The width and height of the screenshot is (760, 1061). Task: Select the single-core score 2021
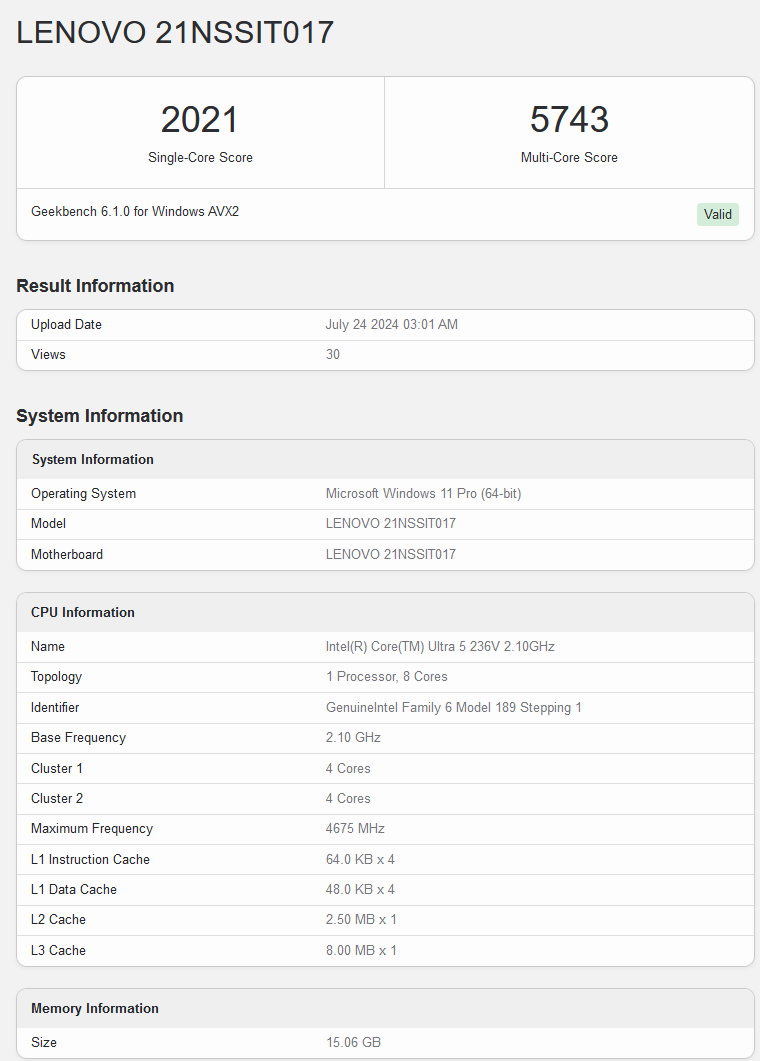tap(200, 120)
